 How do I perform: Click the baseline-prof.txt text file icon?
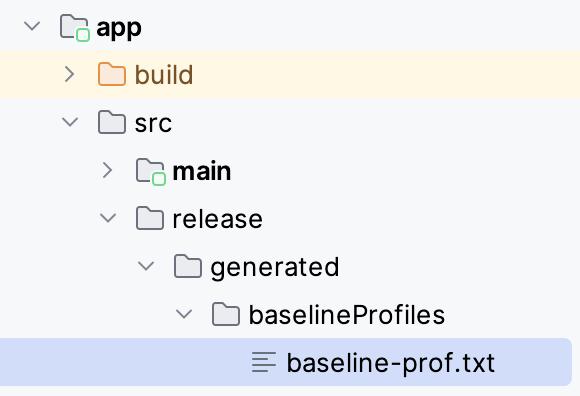tap(264, 362)
